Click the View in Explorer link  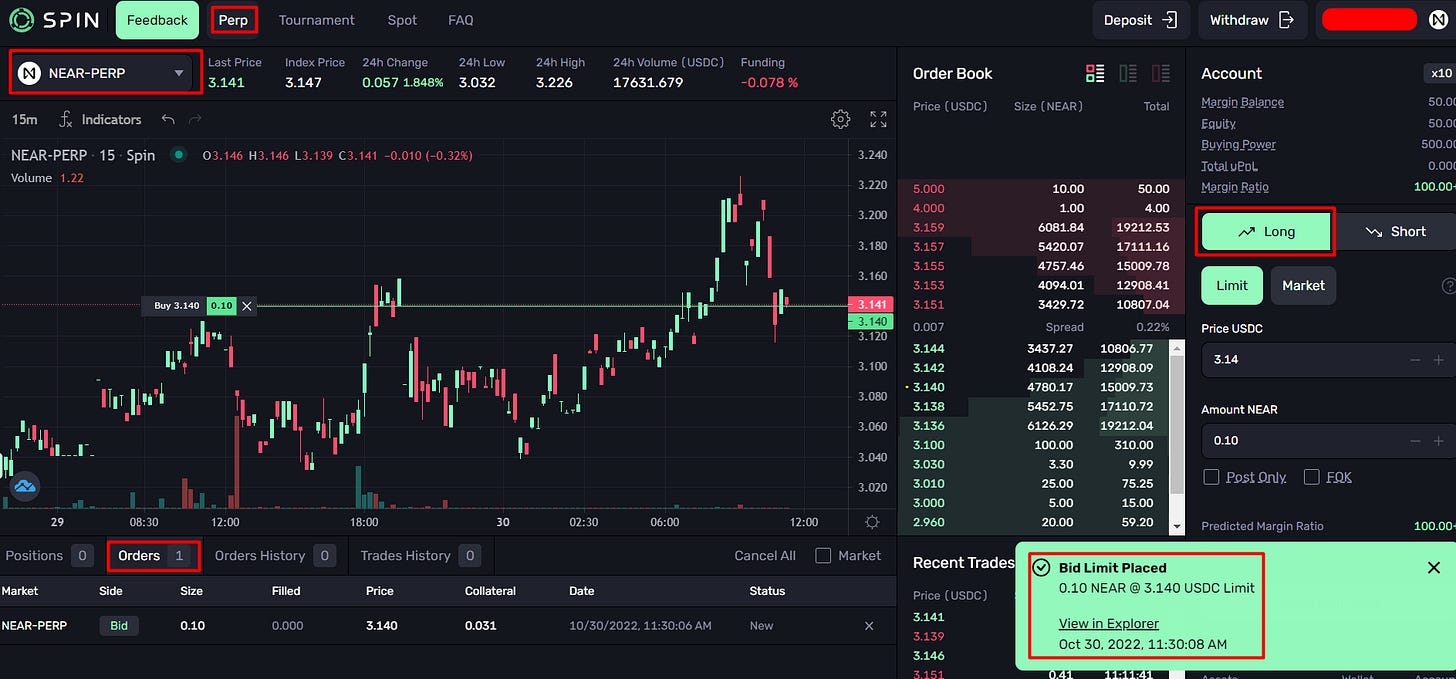pos(1109,623)
